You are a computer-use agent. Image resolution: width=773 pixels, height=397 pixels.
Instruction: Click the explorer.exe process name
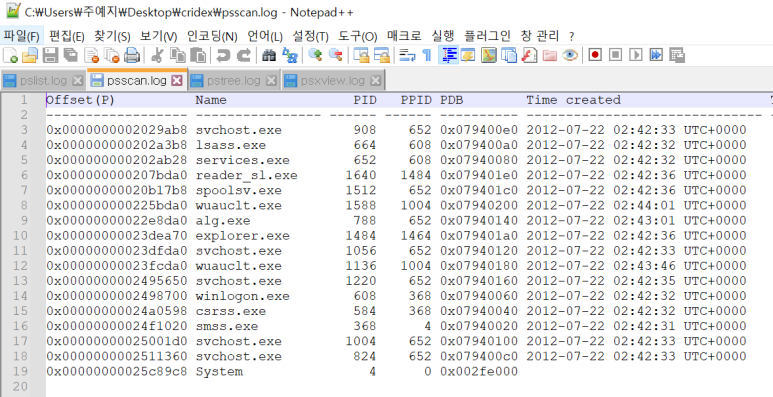coord(243,236)
